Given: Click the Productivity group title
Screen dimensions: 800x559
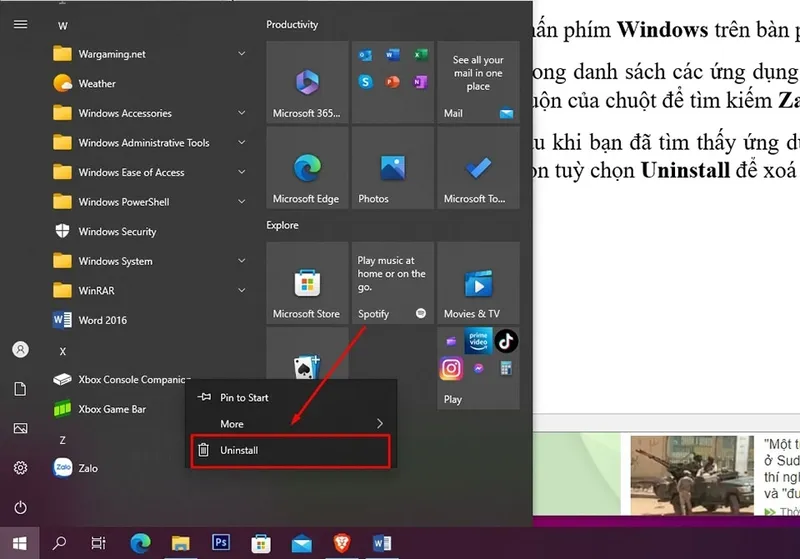Looking at the screenshot, I should 292,24.
